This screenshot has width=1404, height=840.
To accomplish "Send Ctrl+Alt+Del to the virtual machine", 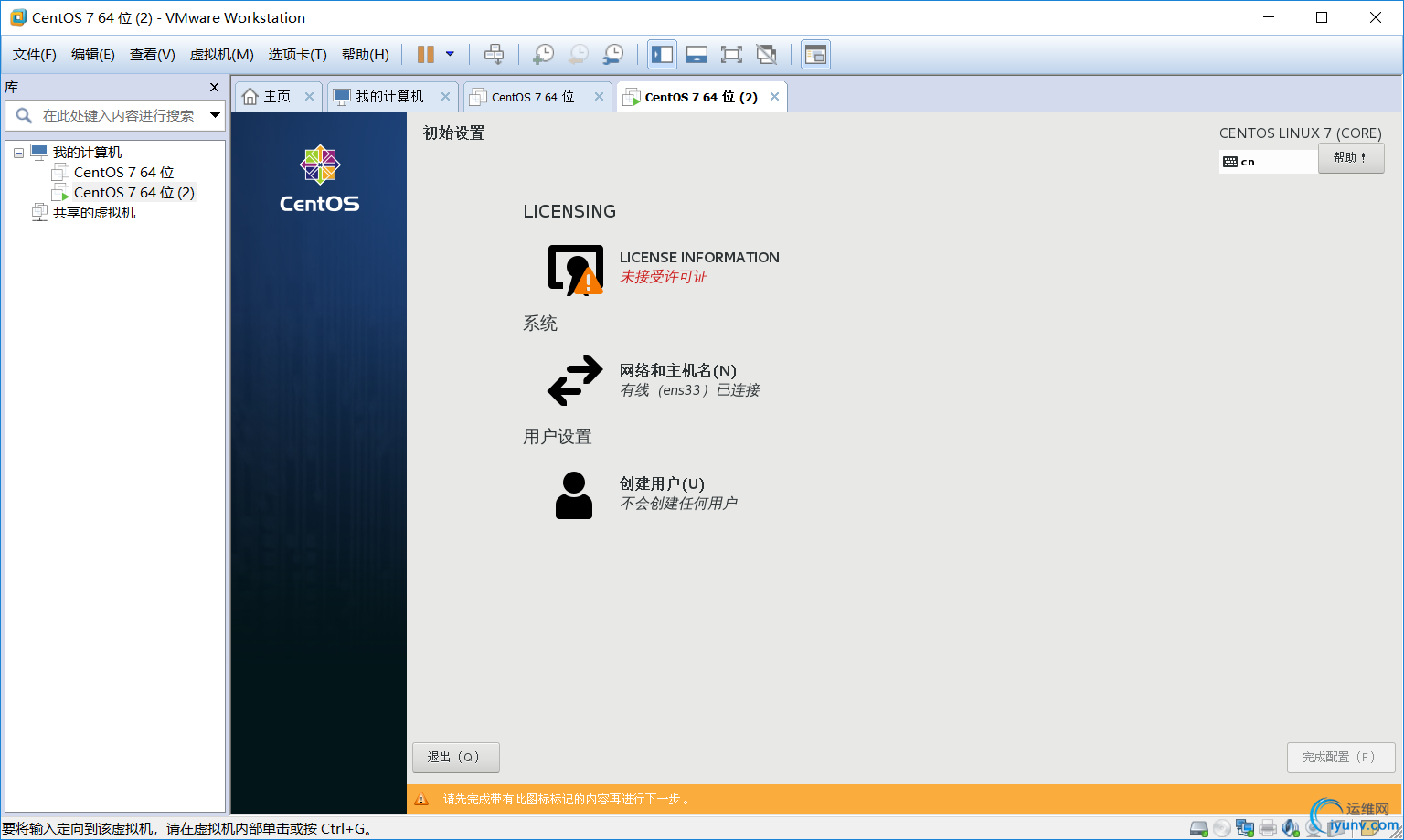I will point(494,55).
